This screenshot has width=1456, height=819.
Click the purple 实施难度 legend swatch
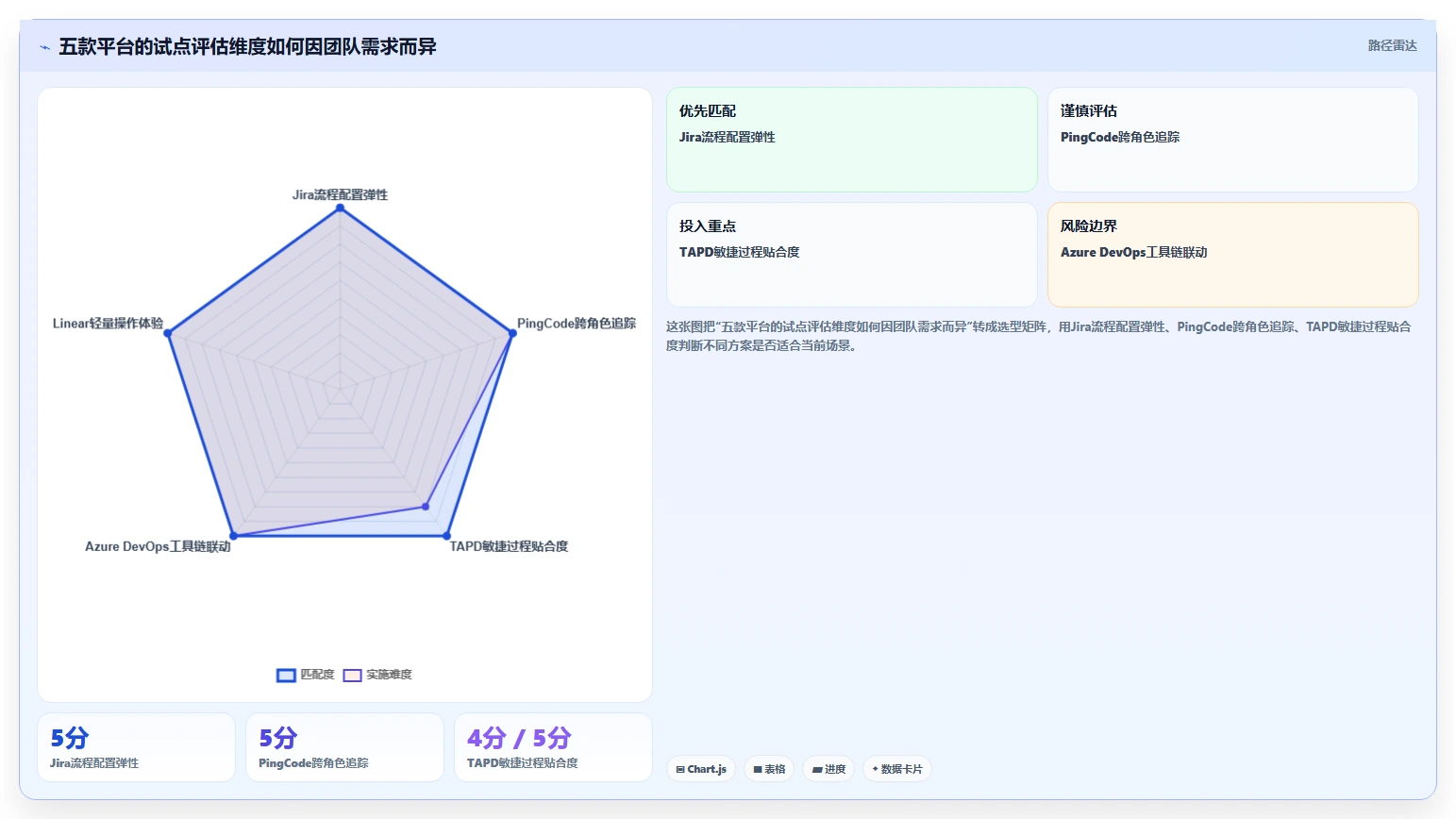[352, 675]
